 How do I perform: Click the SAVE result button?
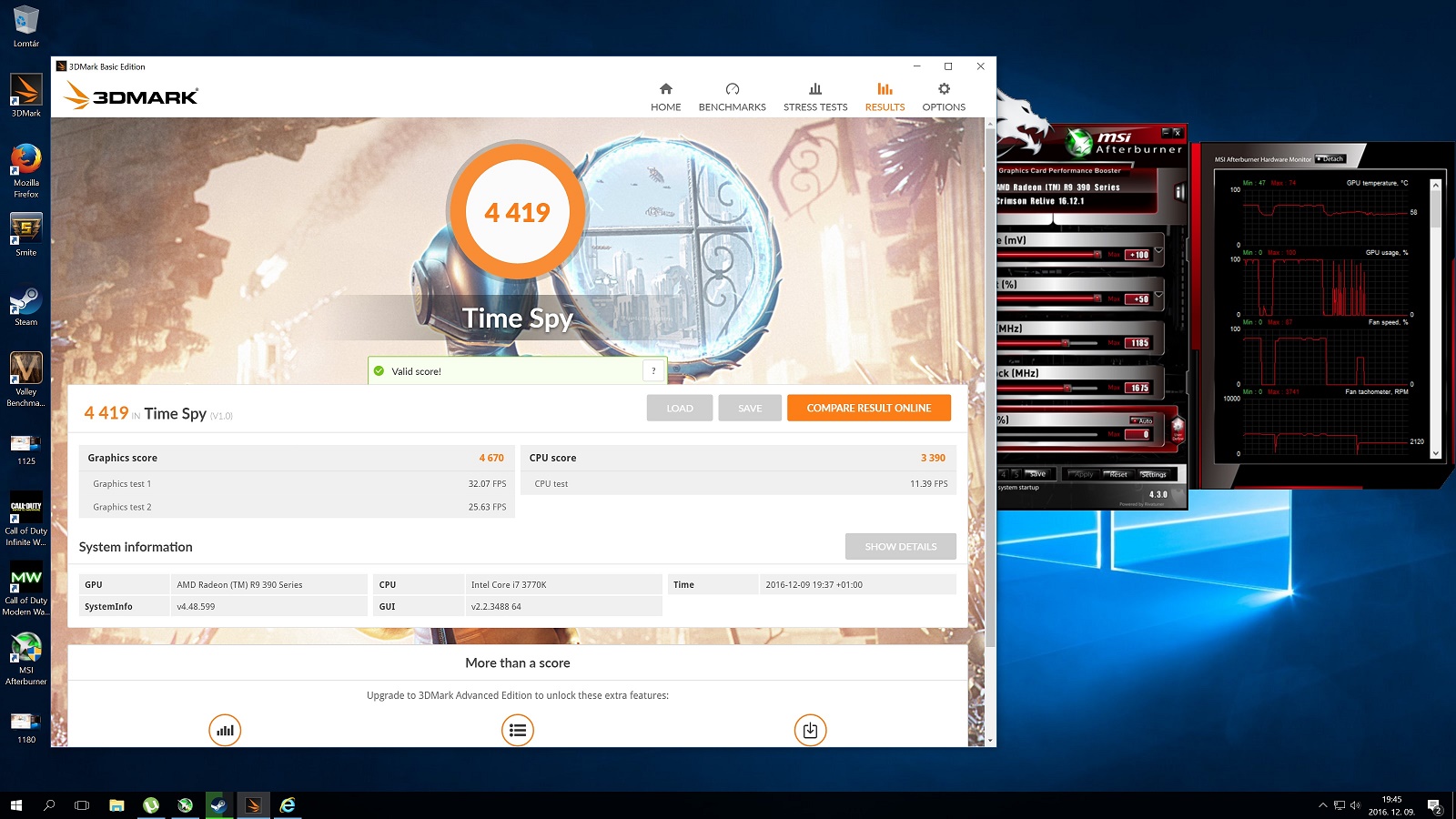[750, 408]
